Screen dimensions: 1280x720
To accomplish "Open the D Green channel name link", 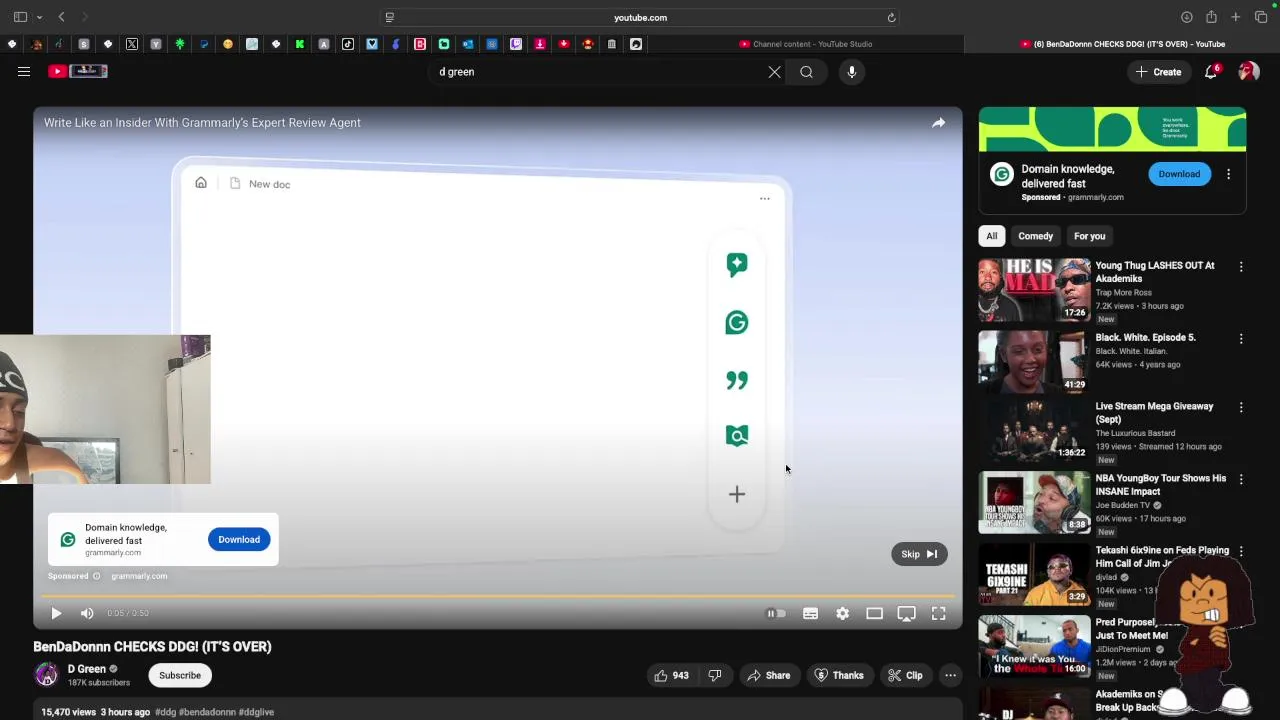I will [87, 669].
